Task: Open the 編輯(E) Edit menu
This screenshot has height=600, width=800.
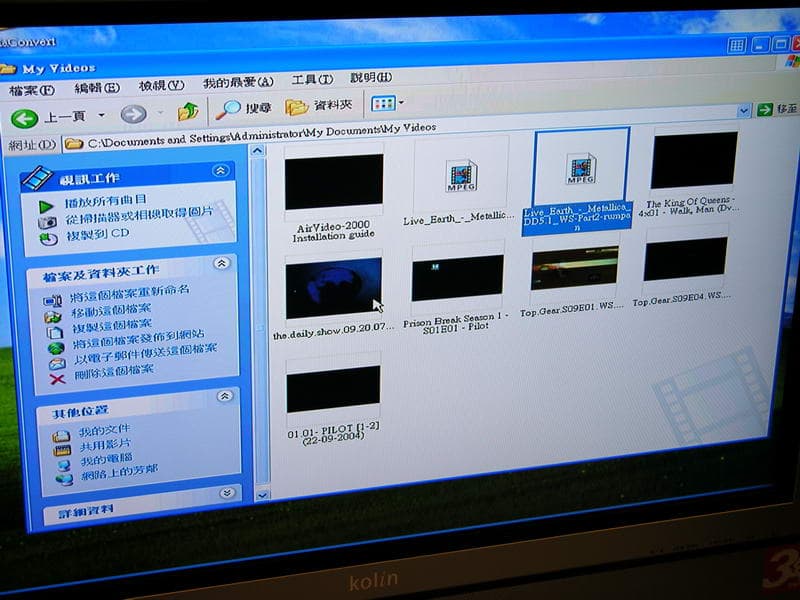Action: pos(97,88)
